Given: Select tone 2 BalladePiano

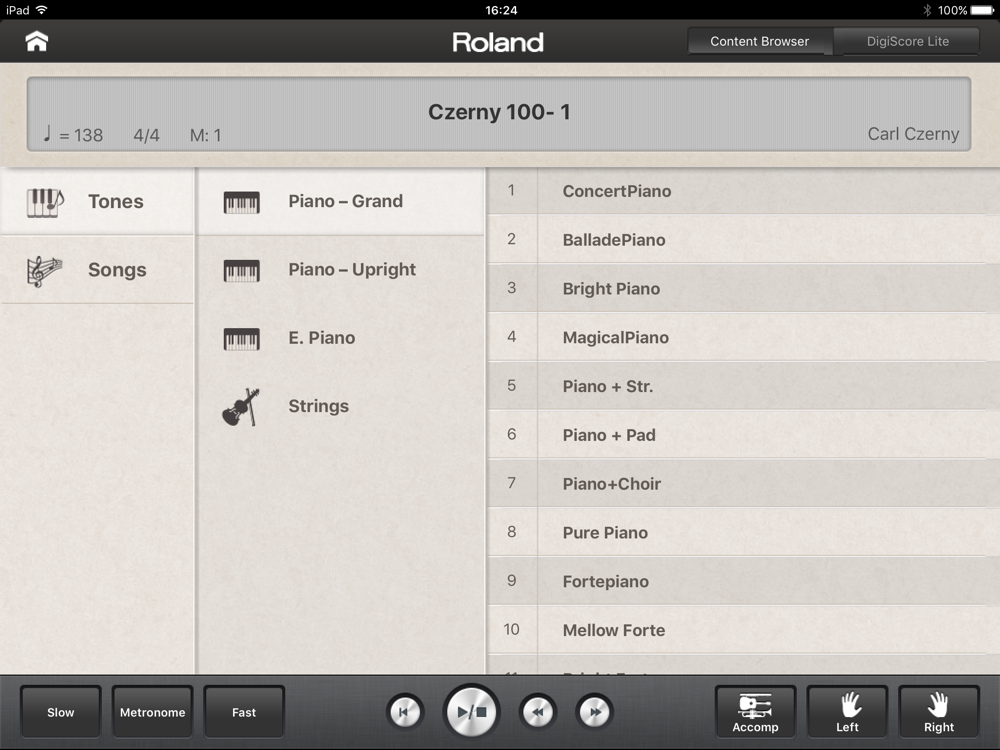Looking at the screenshot, I should (x=744, y=239).
